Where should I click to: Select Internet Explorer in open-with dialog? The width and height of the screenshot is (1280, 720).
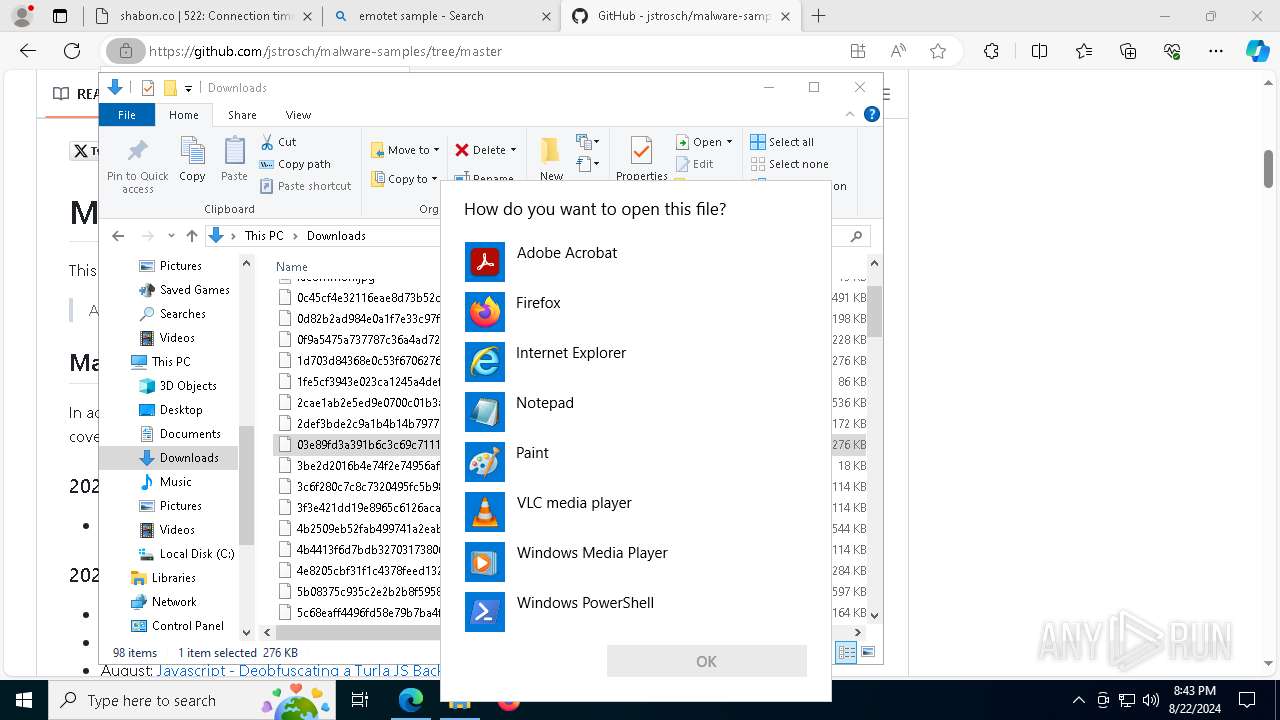(636, 362)
